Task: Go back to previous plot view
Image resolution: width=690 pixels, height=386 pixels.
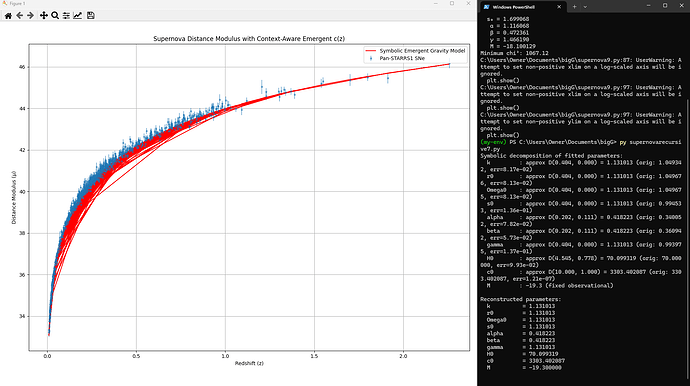Action: click(19, 15)
